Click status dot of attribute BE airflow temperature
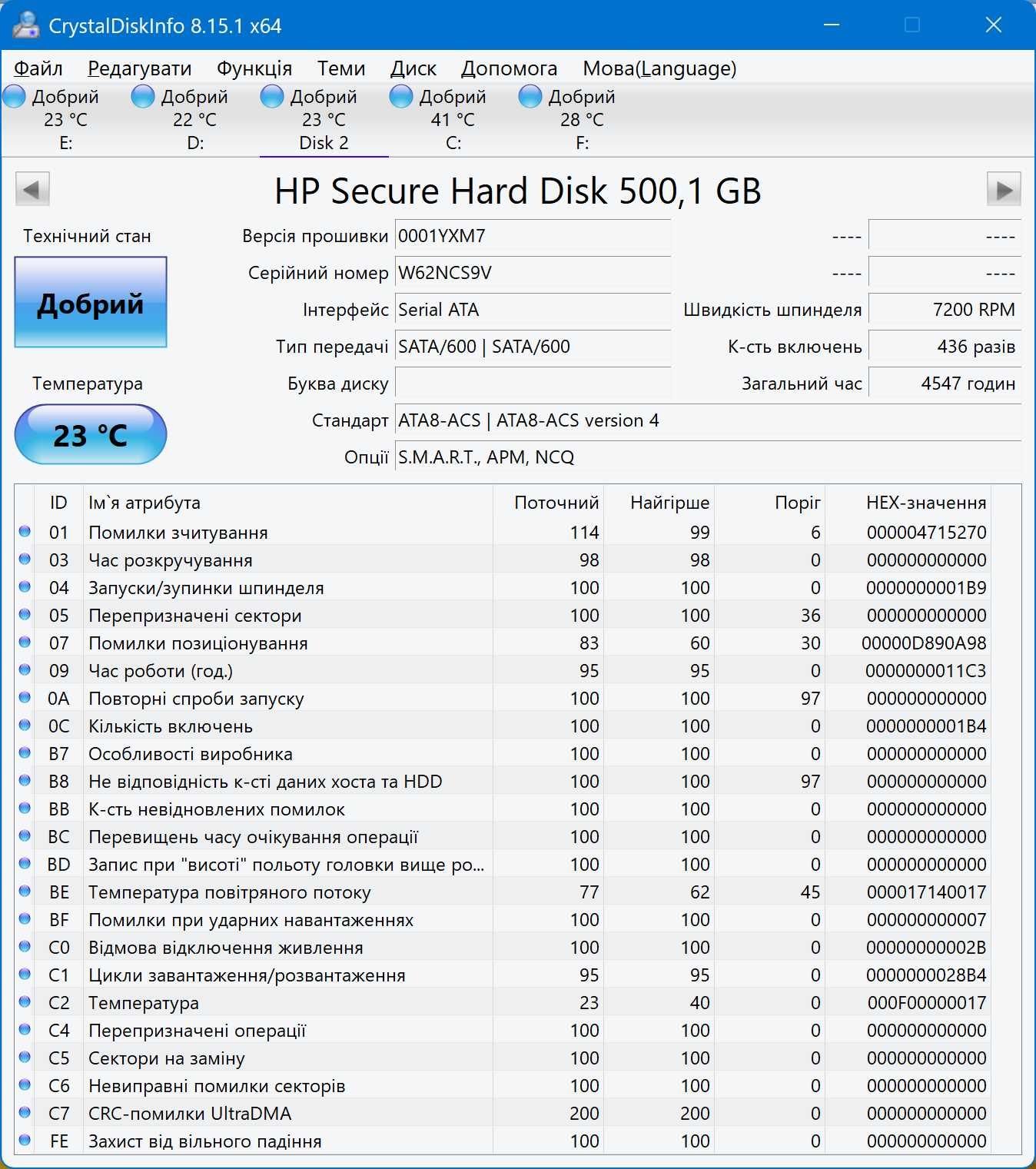1036x1169 pixels. click(25, 891)
